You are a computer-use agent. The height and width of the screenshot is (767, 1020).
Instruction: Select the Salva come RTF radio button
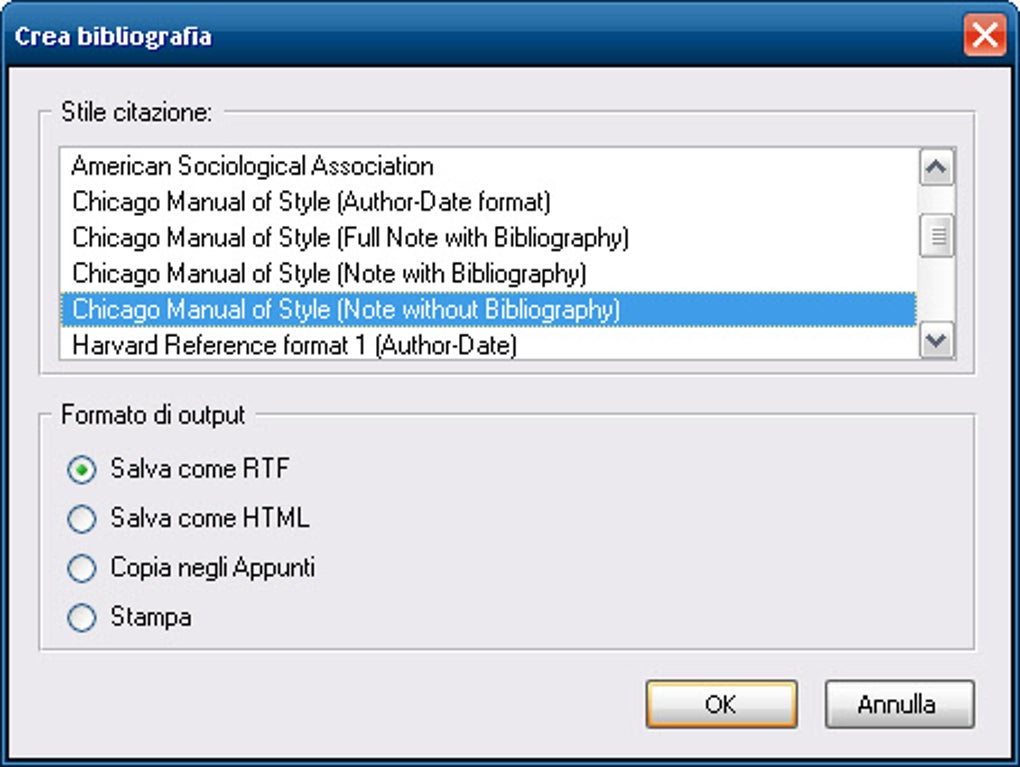click(82, 469)
